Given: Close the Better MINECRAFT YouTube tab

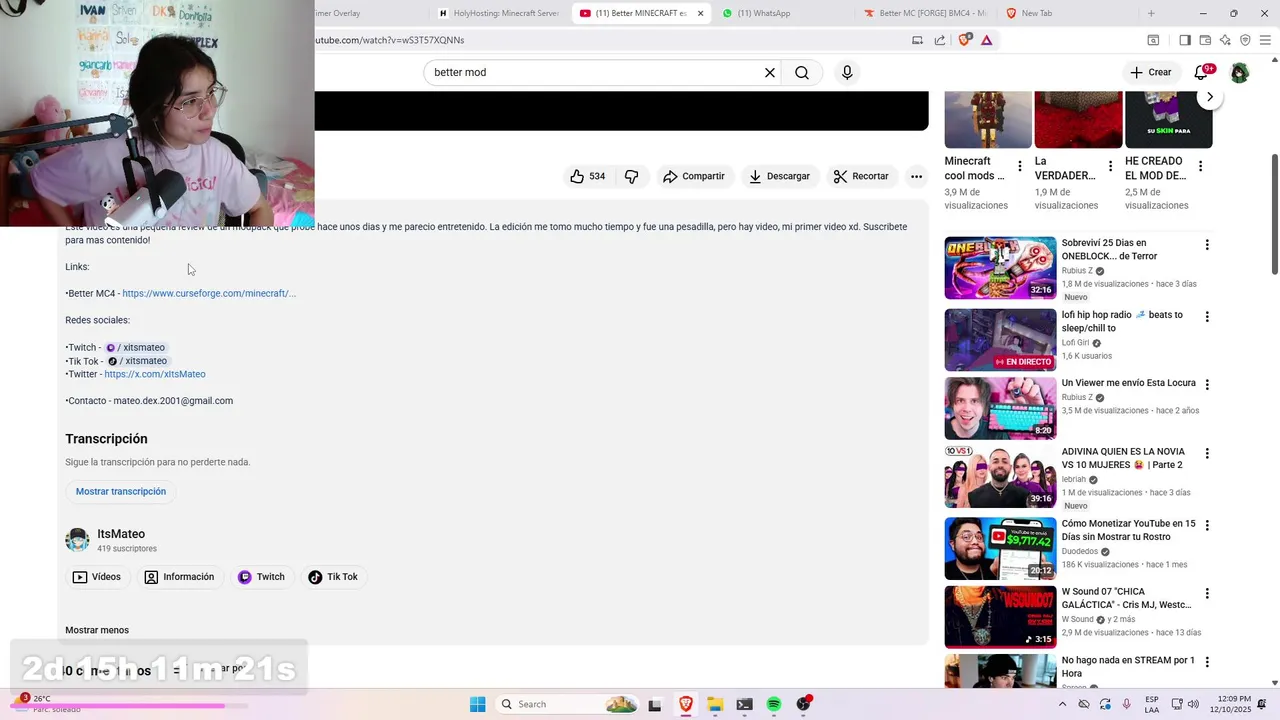Looking at the screenshot, I should (700, 13).
